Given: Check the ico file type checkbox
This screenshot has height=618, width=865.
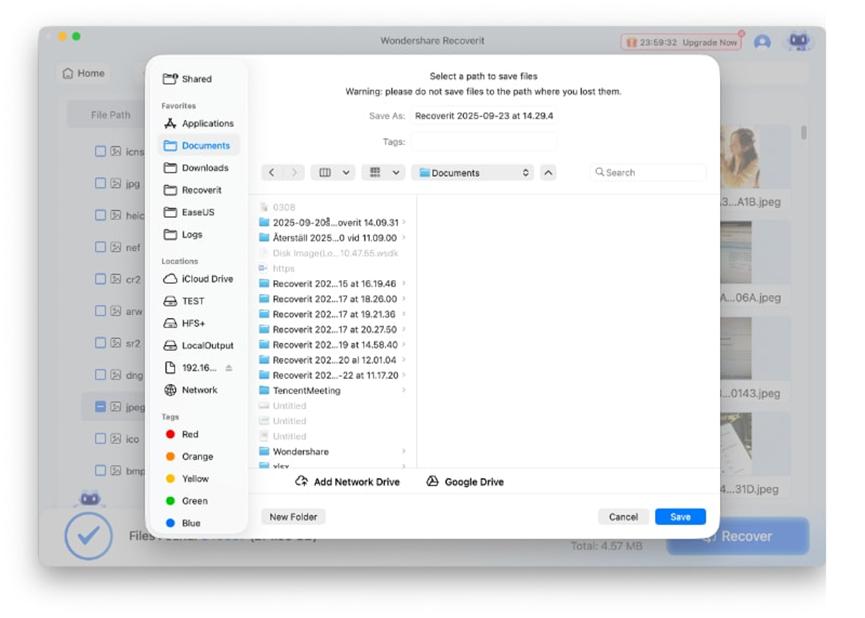Looking at the screenshot, I should pos(100,439).
